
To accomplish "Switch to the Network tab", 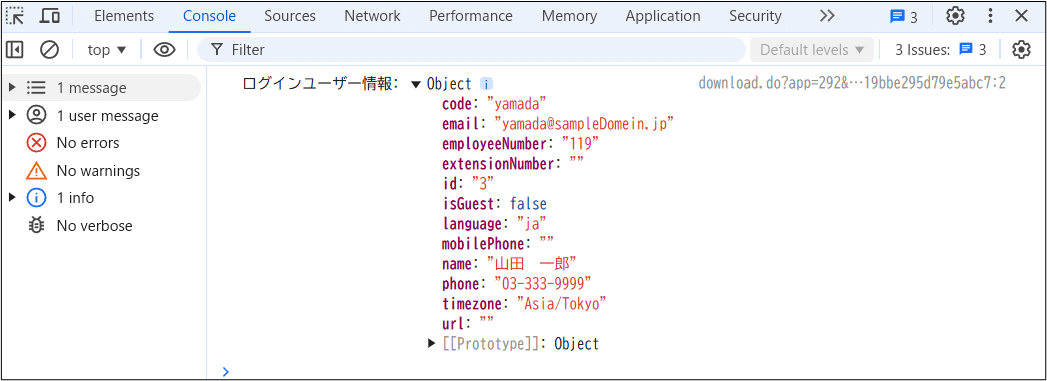I will pyautogui.click(x=373, y=16).
